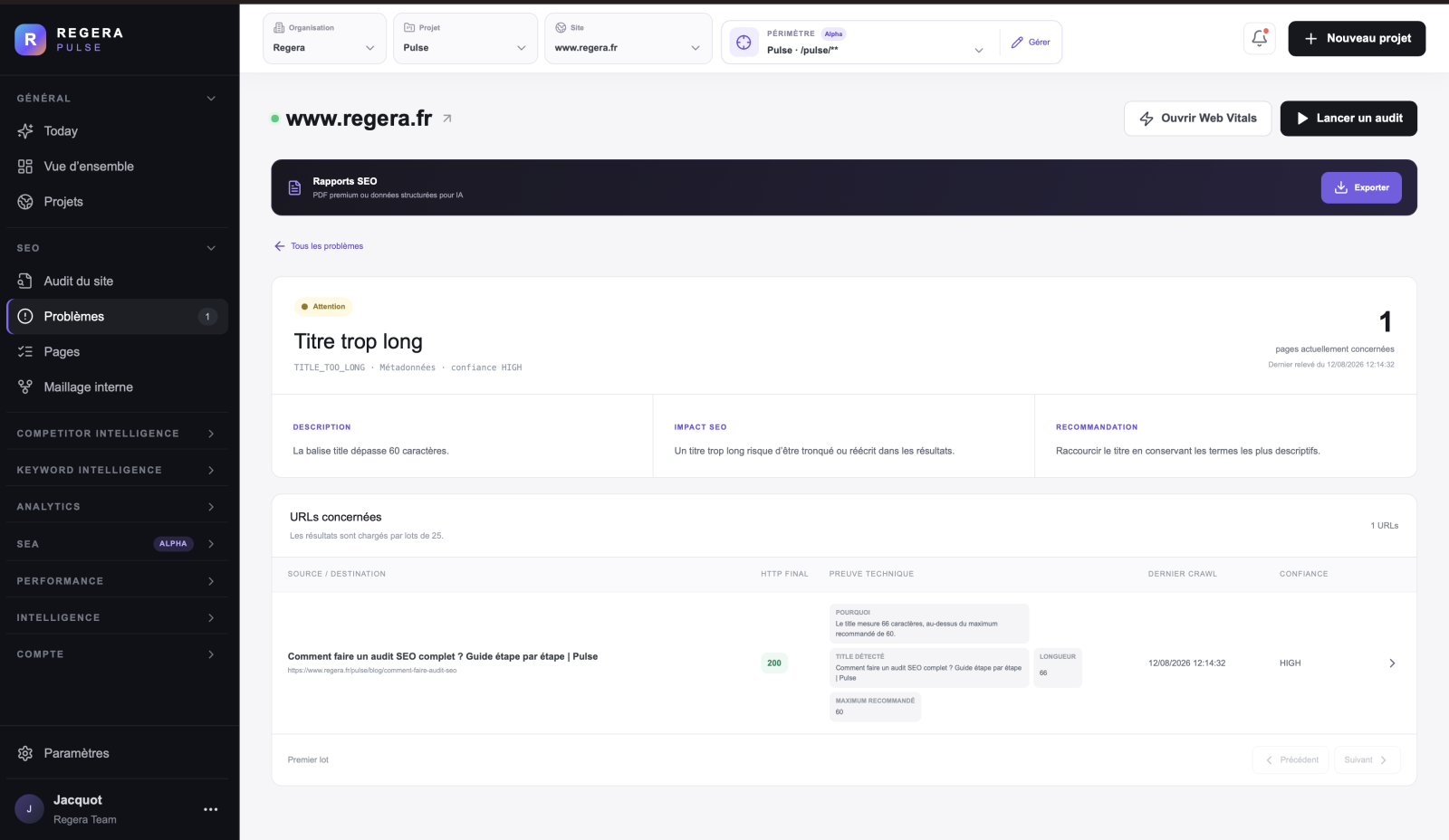The width and height of the screenshot is (1449, 840).
Task: Open the Maillage interne network icon
Action: tap(25, 387)
